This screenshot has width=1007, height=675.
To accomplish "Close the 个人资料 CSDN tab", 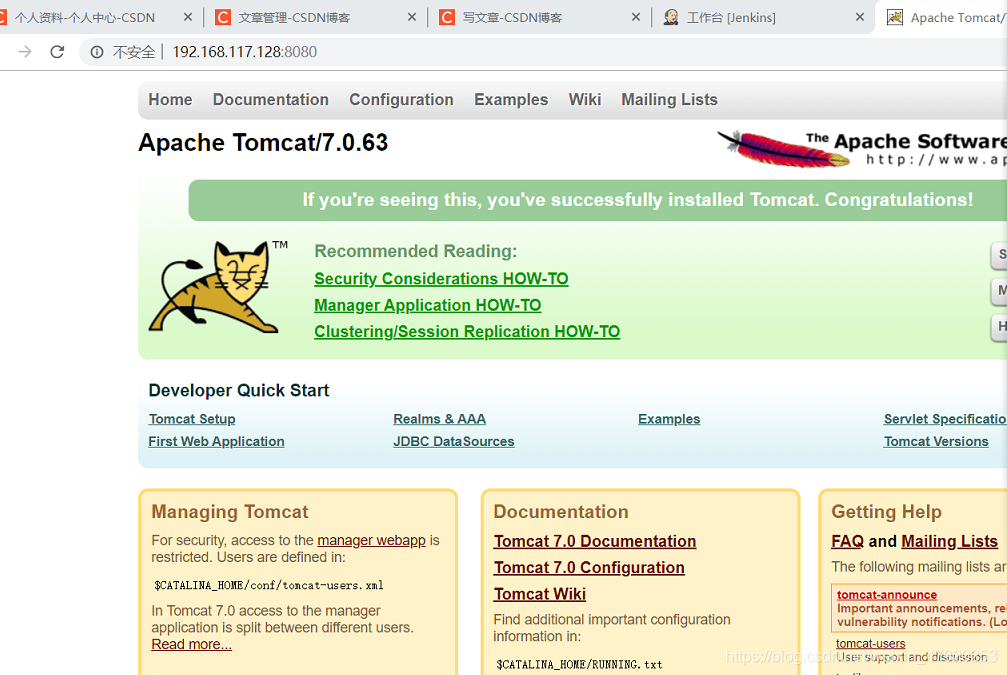I will point(186,16).
